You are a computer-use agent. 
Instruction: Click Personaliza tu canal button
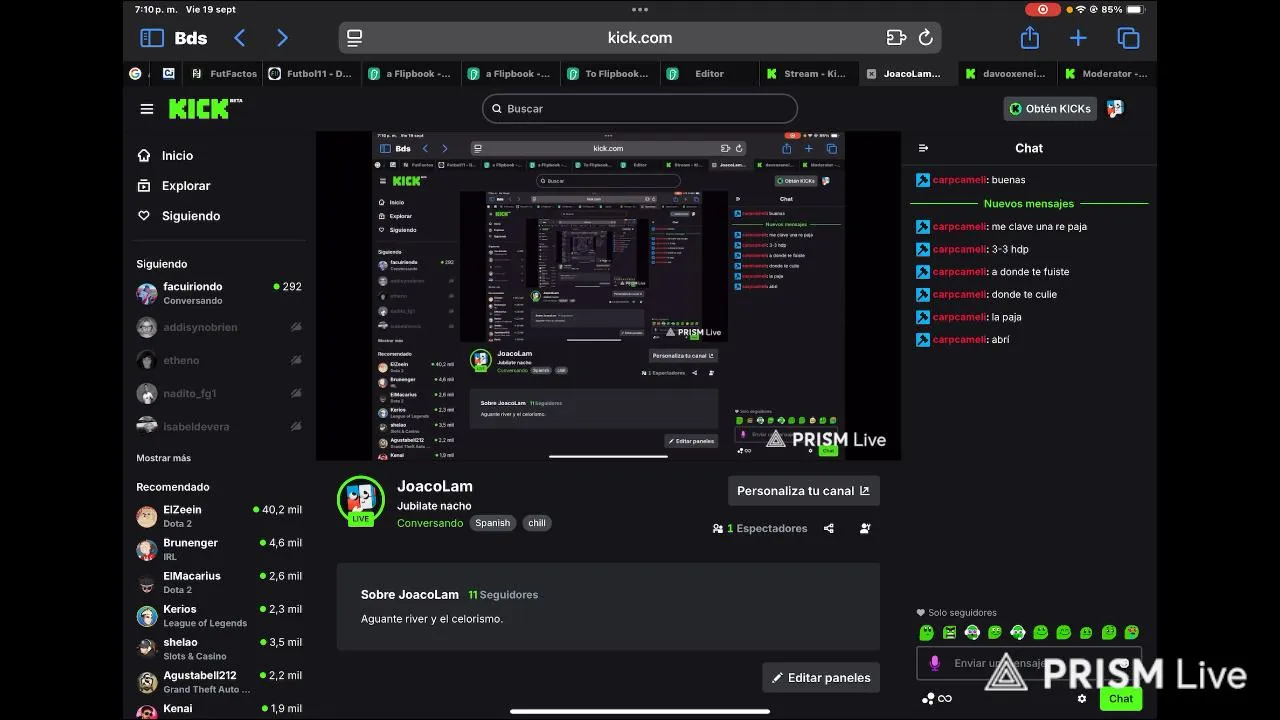804,491
